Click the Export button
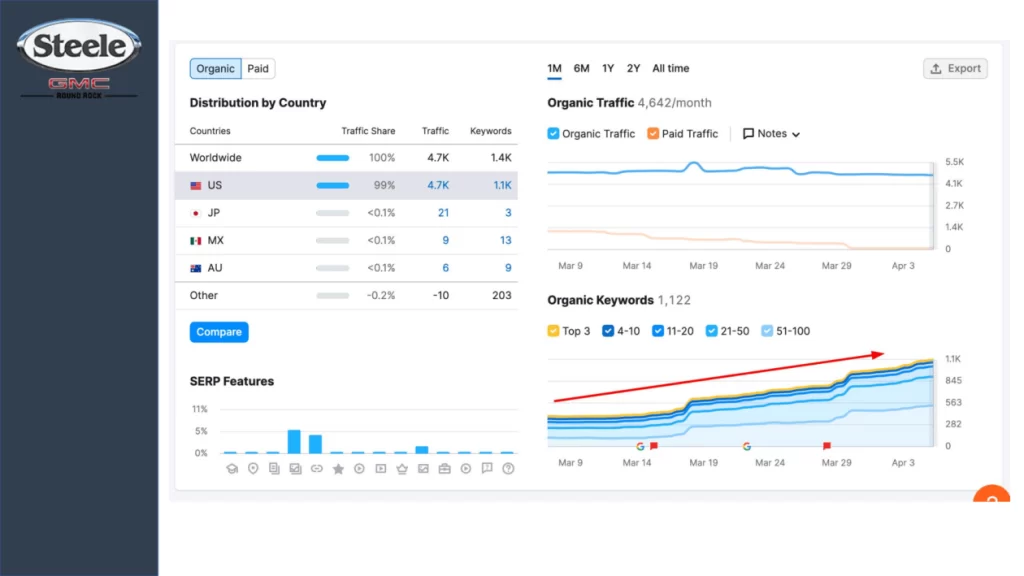This screenshot has height=576, width=1024. pos(955,69)
